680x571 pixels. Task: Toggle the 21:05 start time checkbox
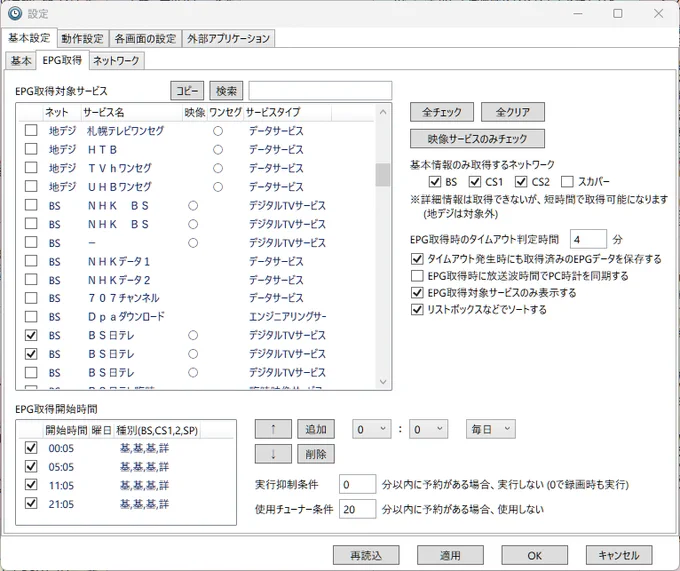pyautogui.click(x=31, y=503)
